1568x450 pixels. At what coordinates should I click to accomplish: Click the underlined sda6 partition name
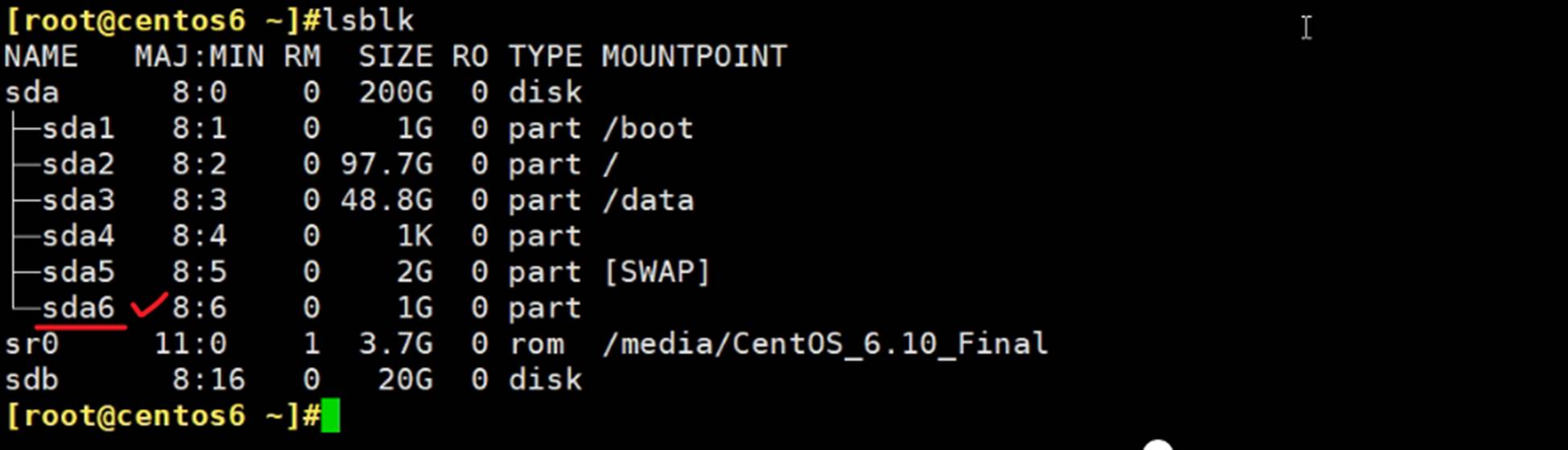point(78,308)
